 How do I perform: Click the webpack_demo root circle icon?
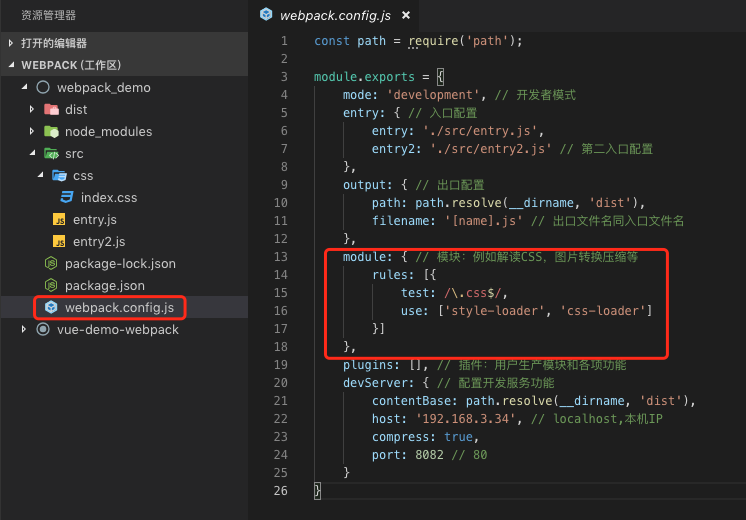[43, 87]
